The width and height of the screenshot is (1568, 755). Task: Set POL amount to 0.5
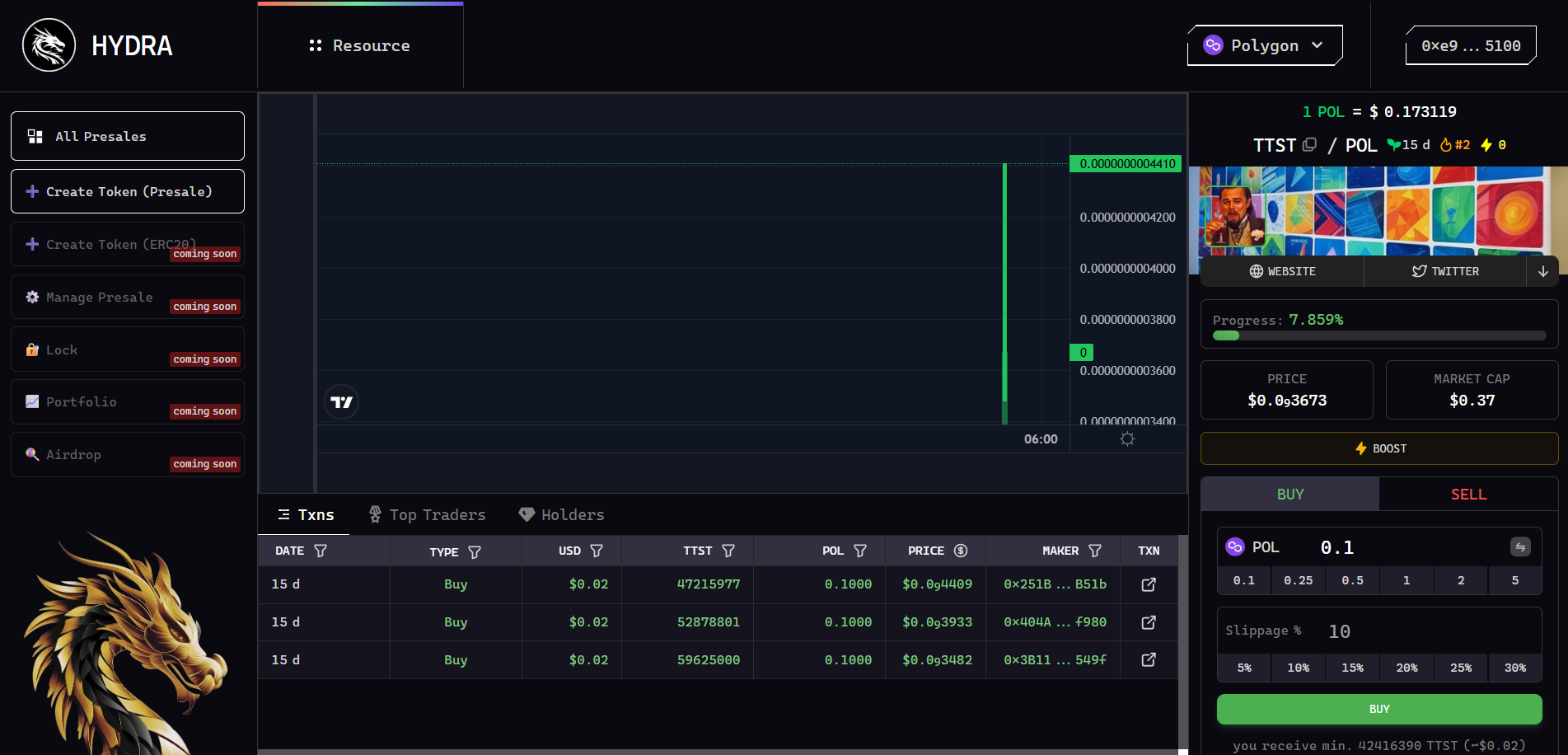pyautogui.click(x=1352, y=580)
